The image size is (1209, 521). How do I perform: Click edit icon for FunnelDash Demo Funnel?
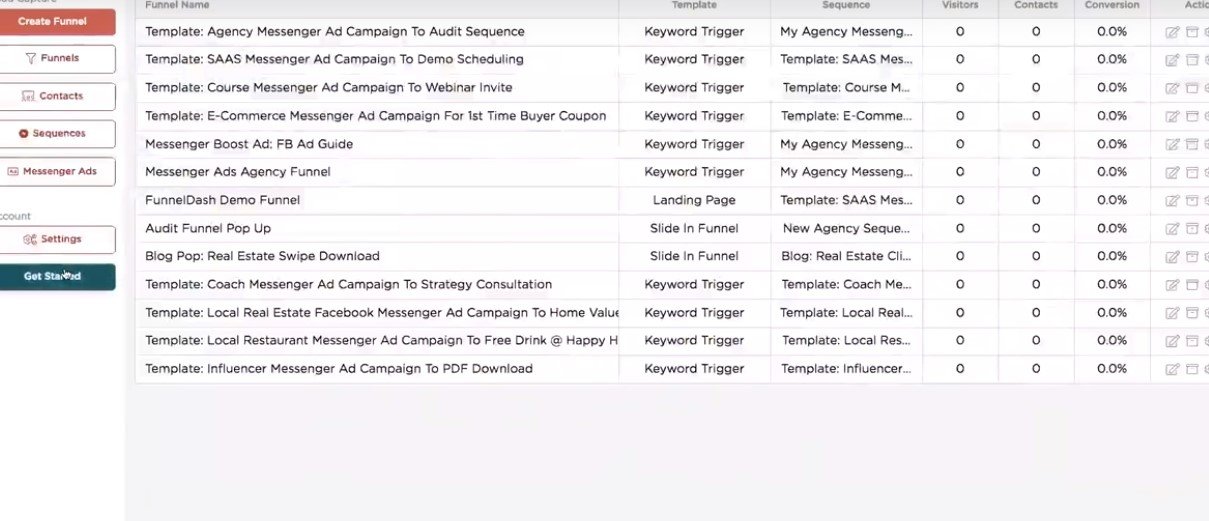pos(1172,200)
